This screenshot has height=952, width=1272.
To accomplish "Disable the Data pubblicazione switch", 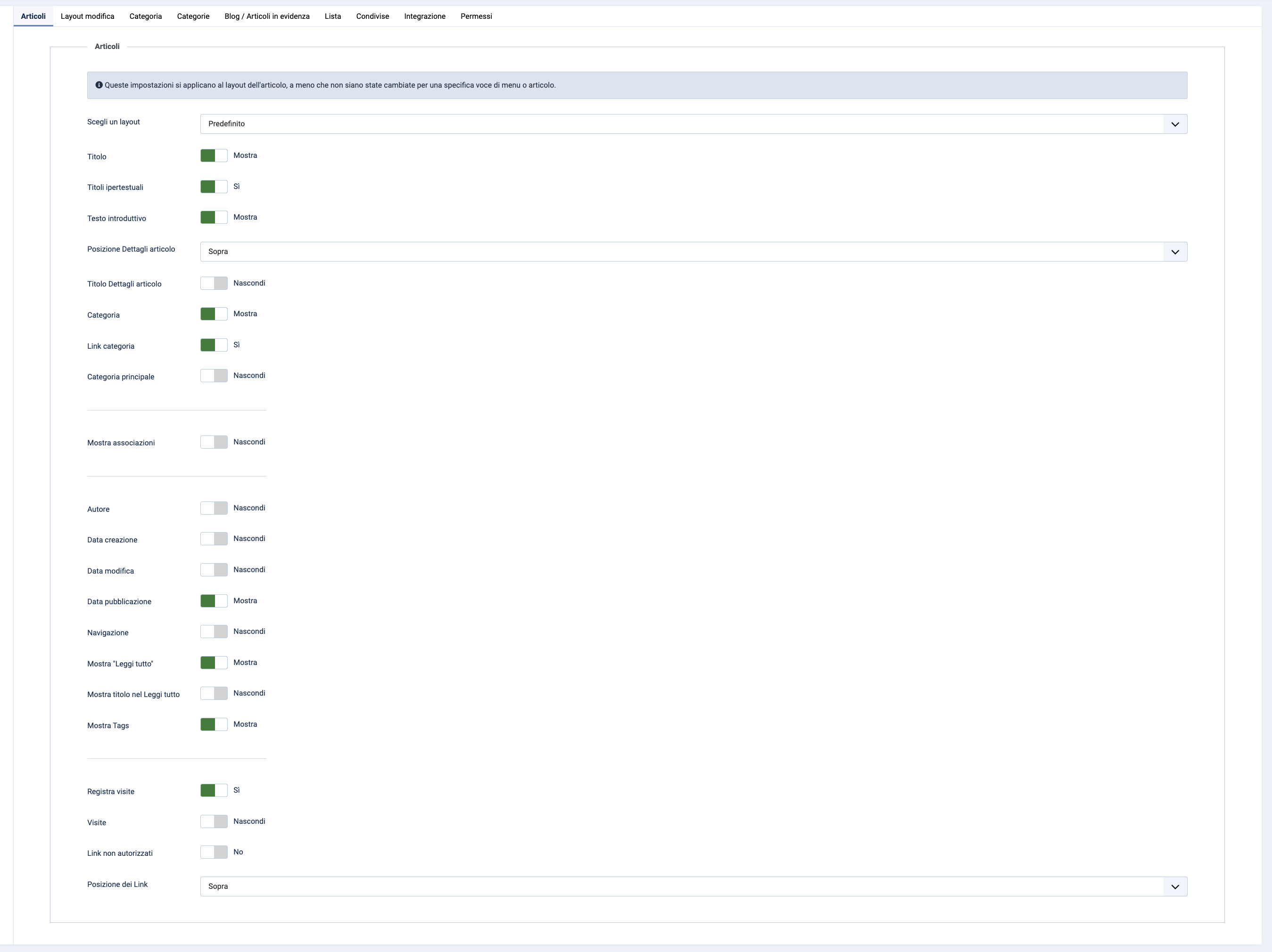I will (x=214, y=601).
